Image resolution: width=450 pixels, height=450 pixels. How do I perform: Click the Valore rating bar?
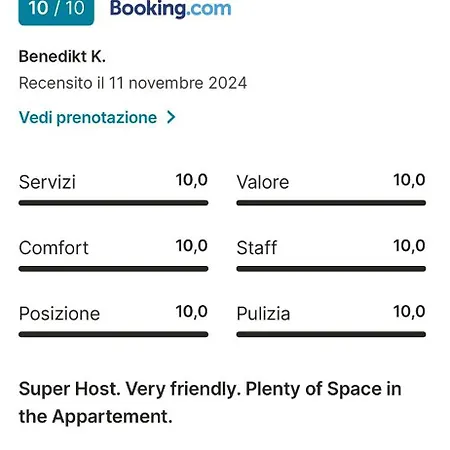[331, 203]
